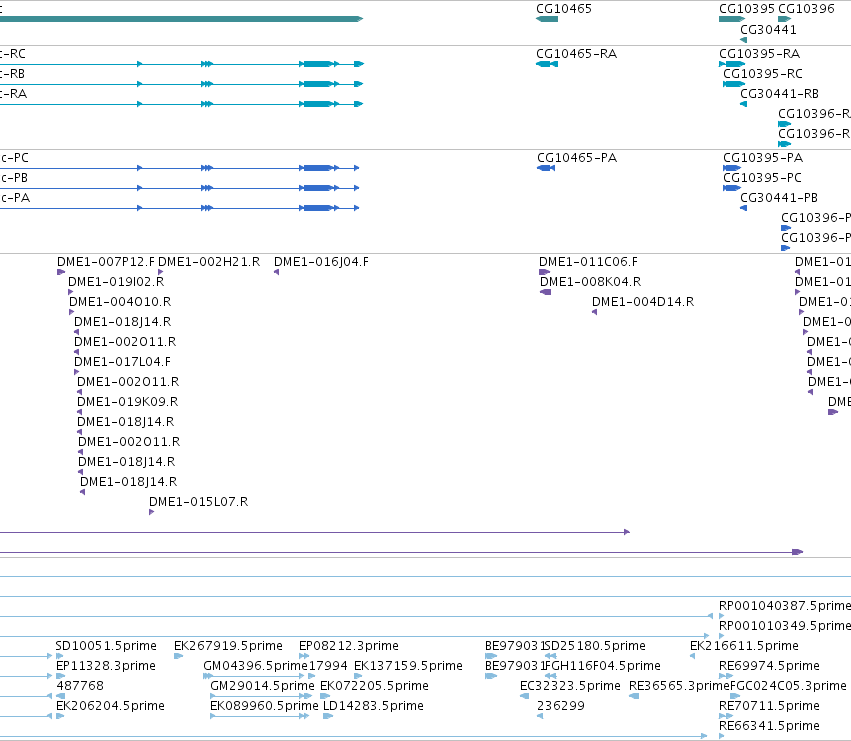
Task: Select EST EK089960.5prime
Action: 264,706
